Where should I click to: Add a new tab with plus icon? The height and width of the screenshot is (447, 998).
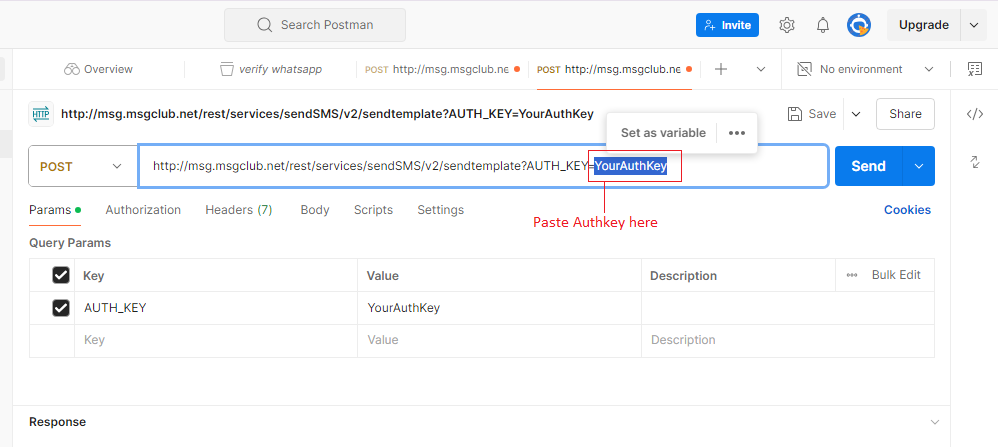(x=721, y=69)
